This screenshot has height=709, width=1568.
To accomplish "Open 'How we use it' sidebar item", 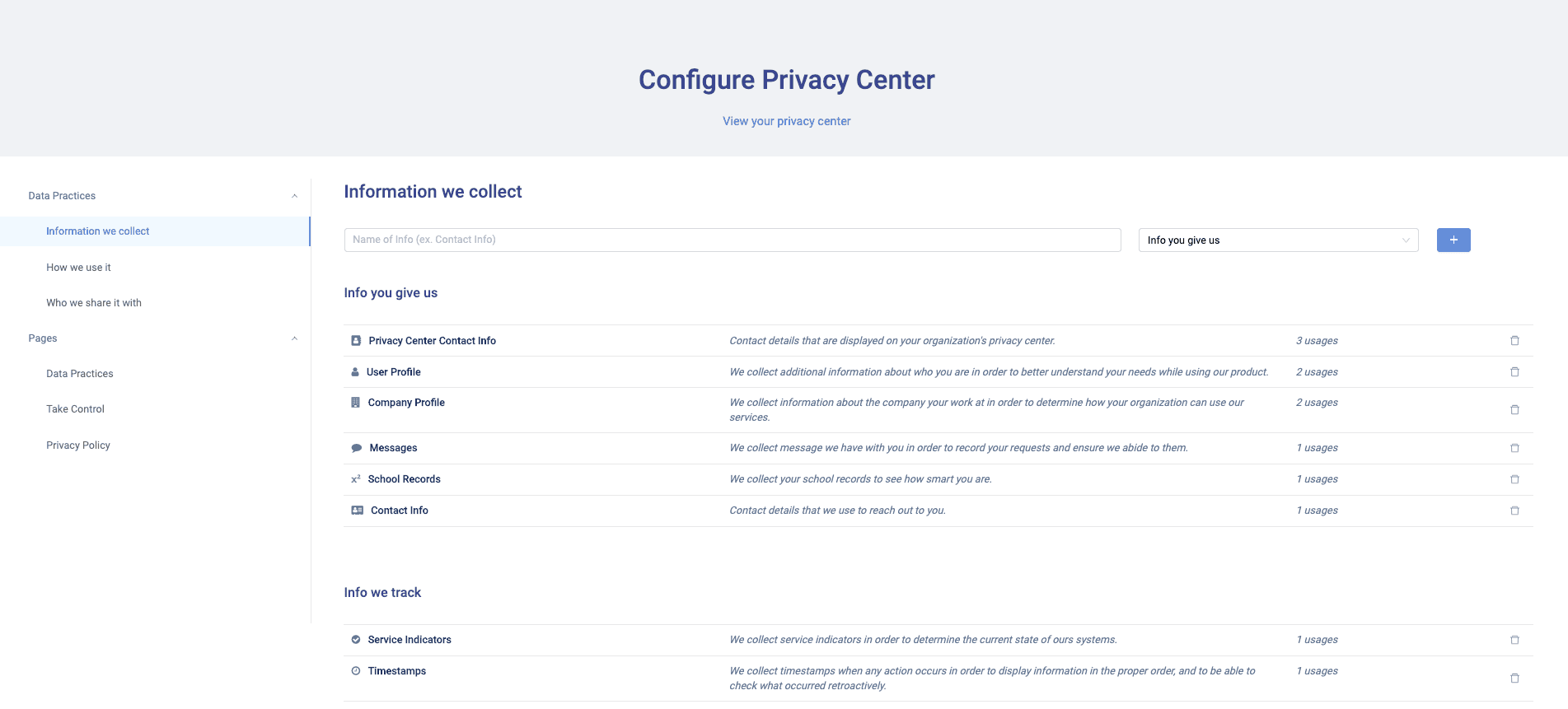I will (78, 268).
